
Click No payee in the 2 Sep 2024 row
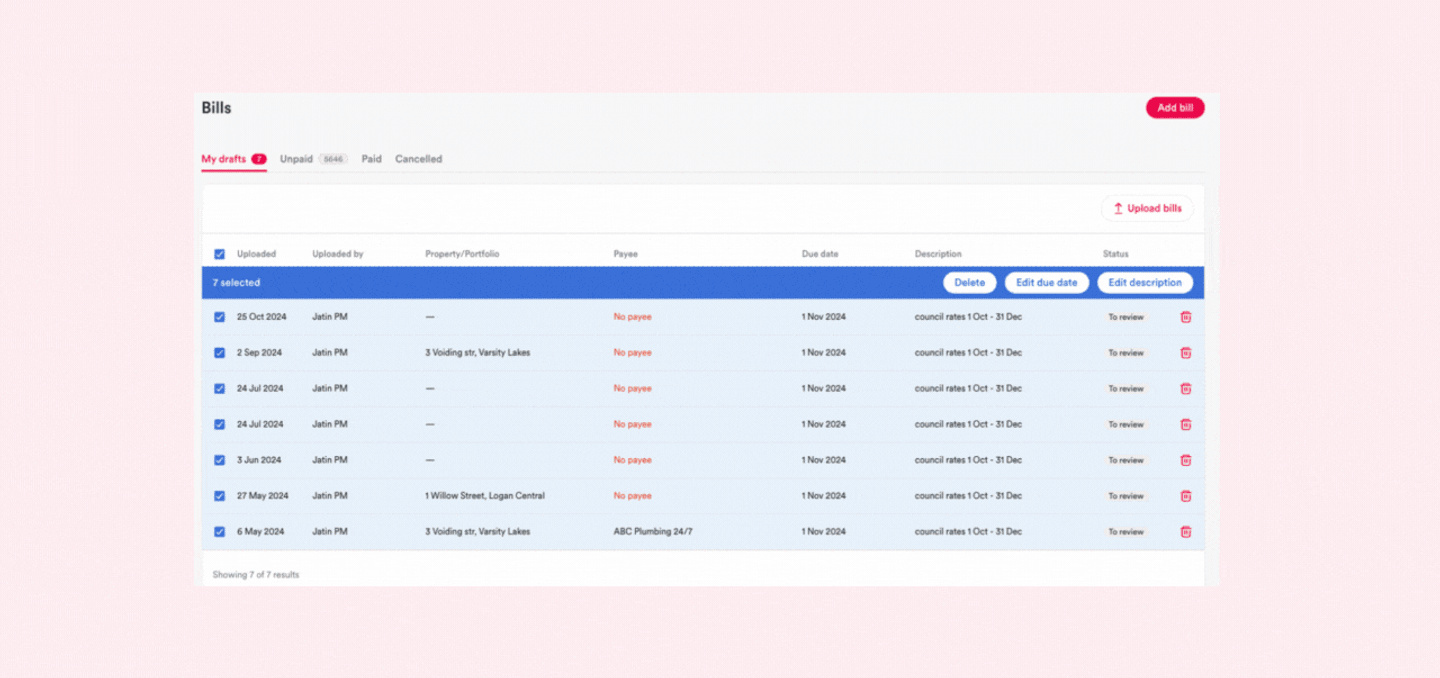tap(632, 353)
